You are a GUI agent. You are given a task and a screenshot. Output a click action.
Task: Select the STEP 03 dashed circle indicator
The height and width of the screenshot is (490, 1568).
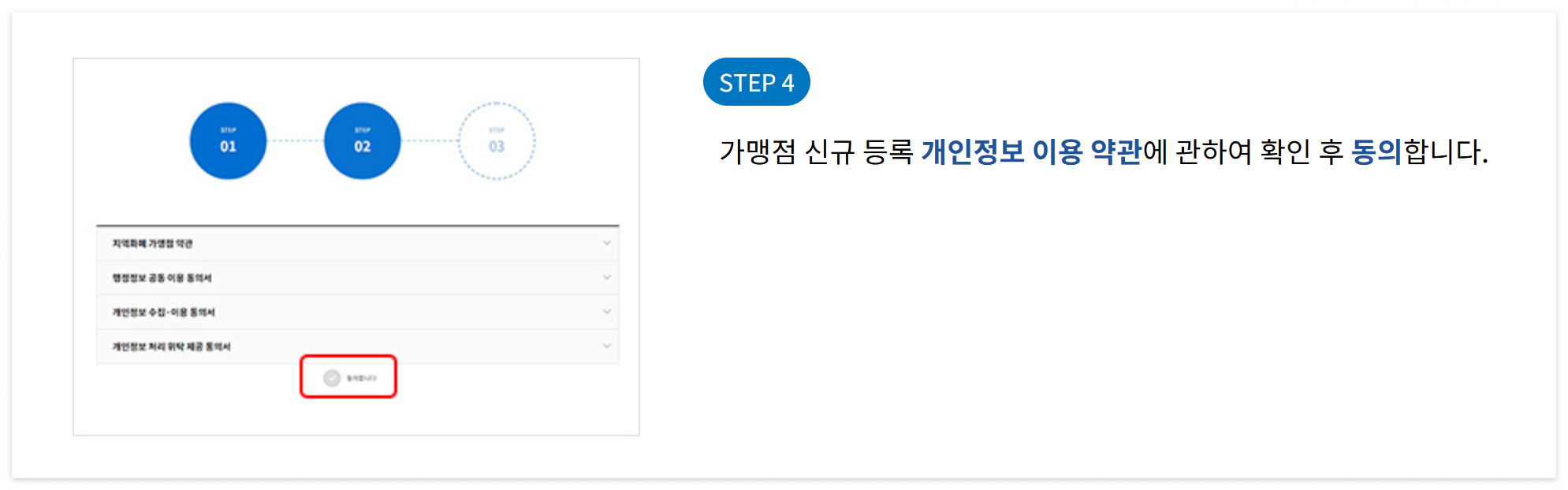pyautogui.click(x=497, y=140)
